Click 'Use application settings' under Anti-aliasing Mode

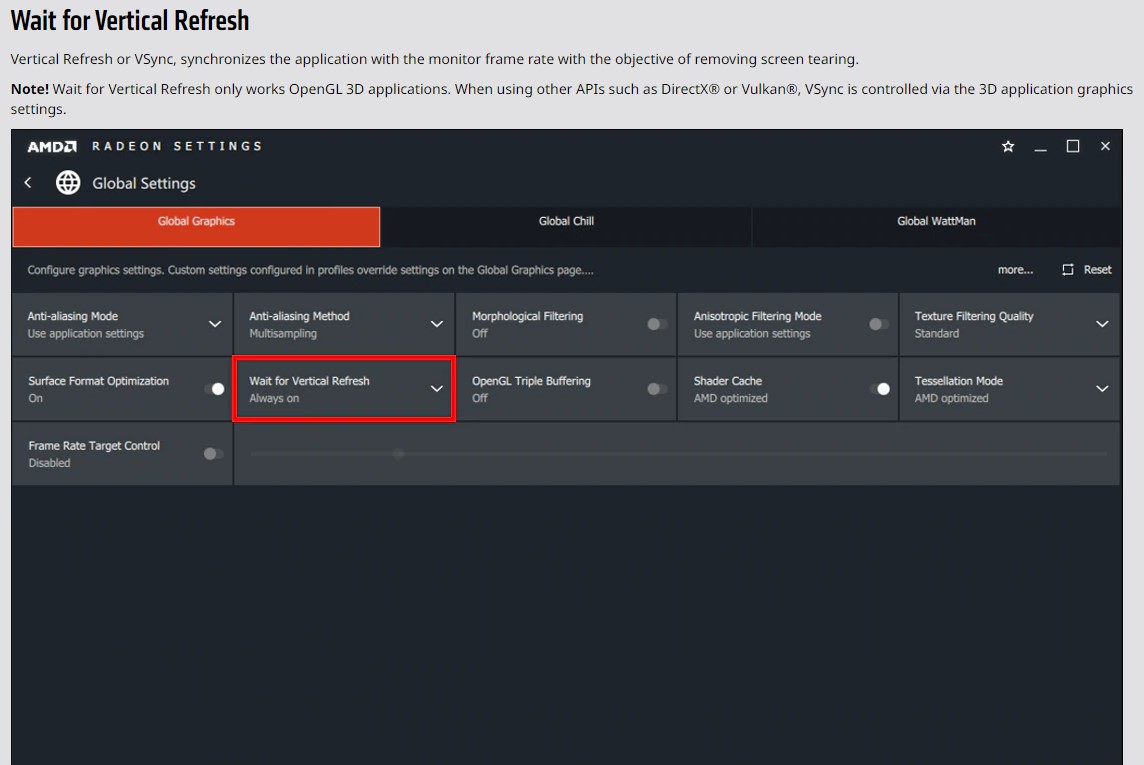(x=85, y=333)
